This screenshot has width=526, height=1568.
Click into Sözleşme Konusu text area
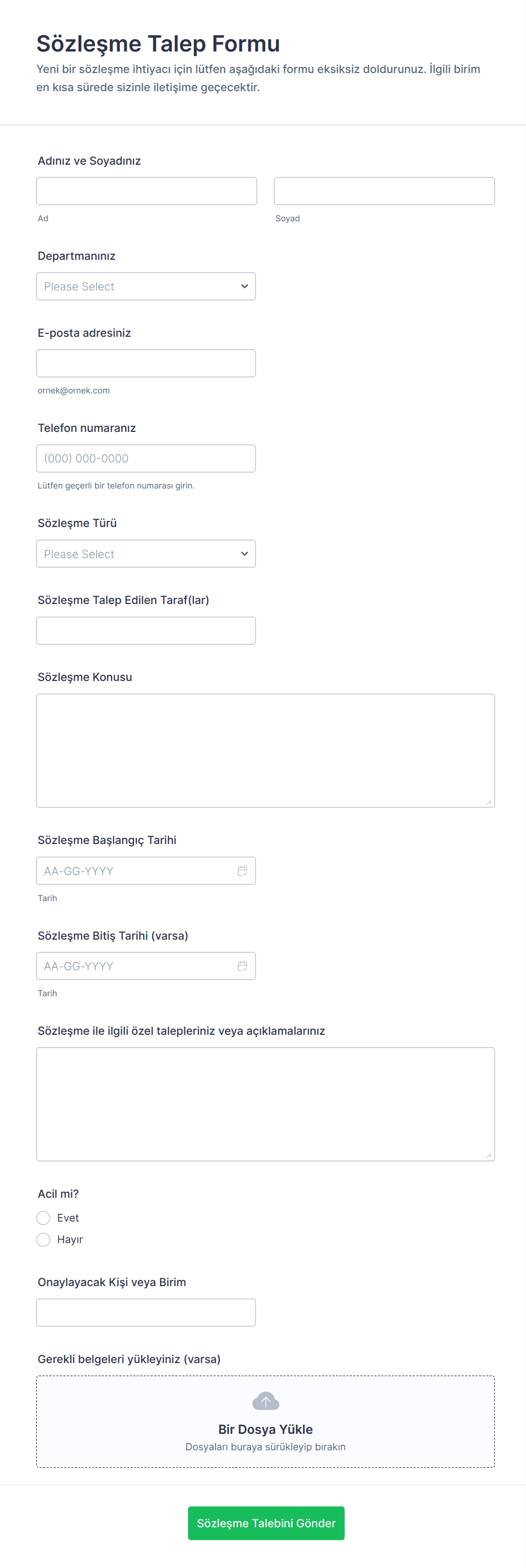pos(265,751)
